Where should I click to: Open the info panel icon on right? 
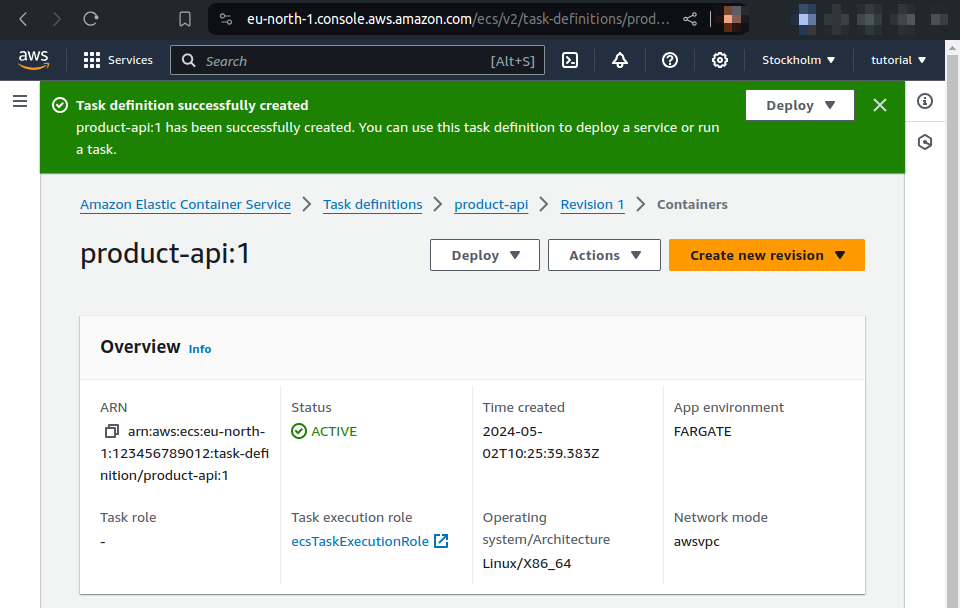point(924,101)
